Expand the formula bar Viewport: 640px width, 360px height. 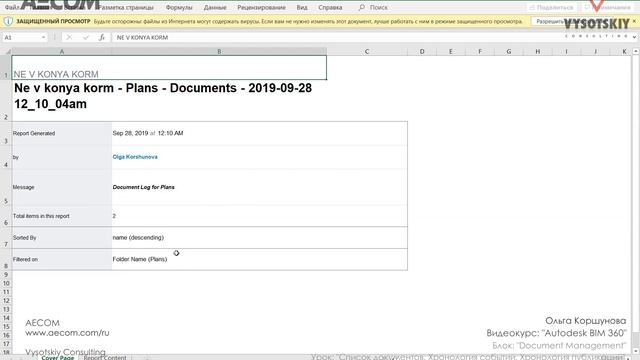pos(634,37)
